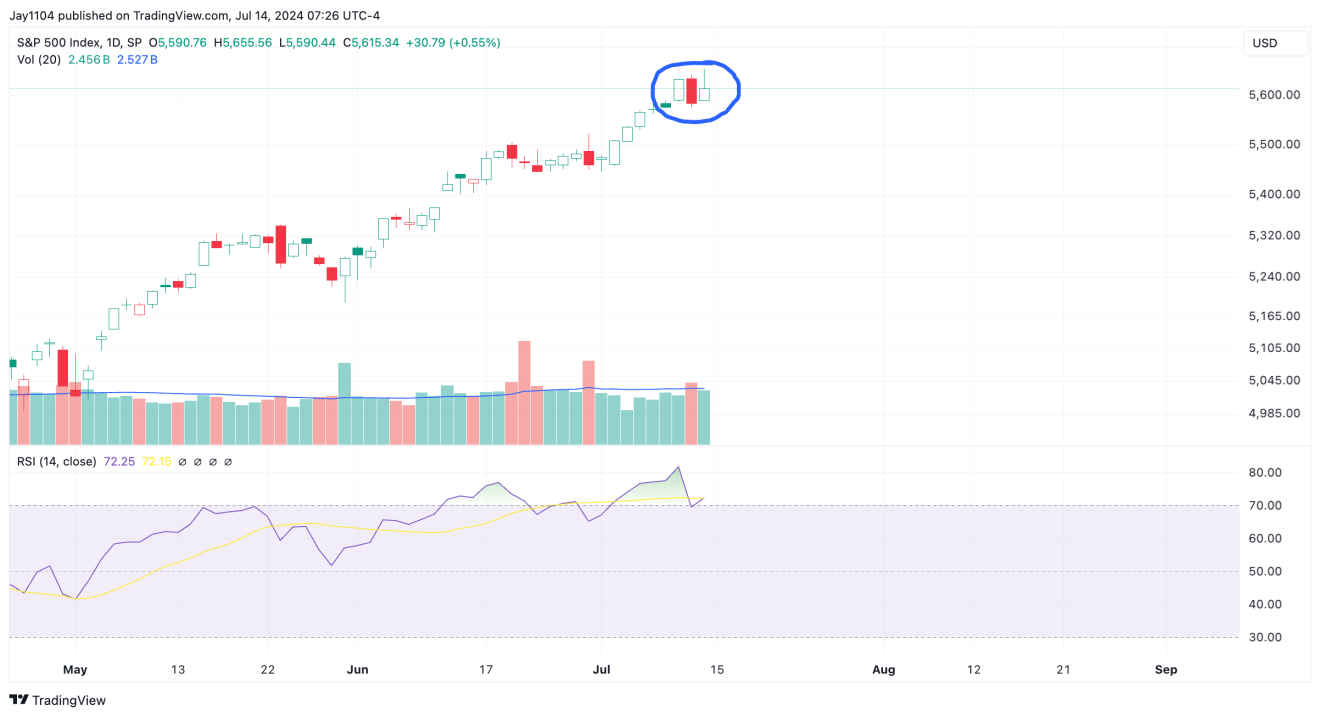Click the 40.00 RSI axis label
This screenshot has height=717, width=1320.
click(x=1265, y=604)
